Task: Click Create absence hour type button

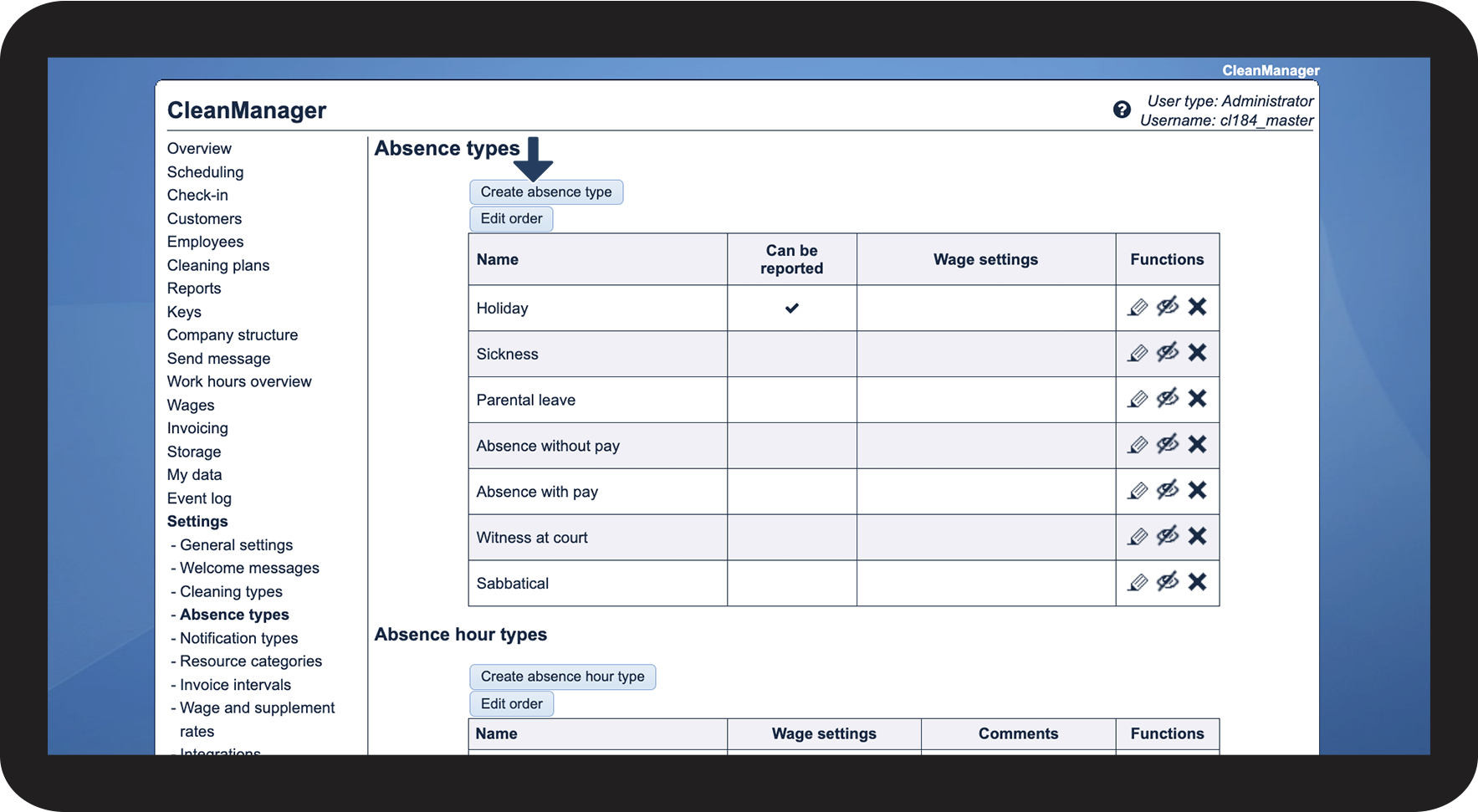Action: (x=562, y=677)
